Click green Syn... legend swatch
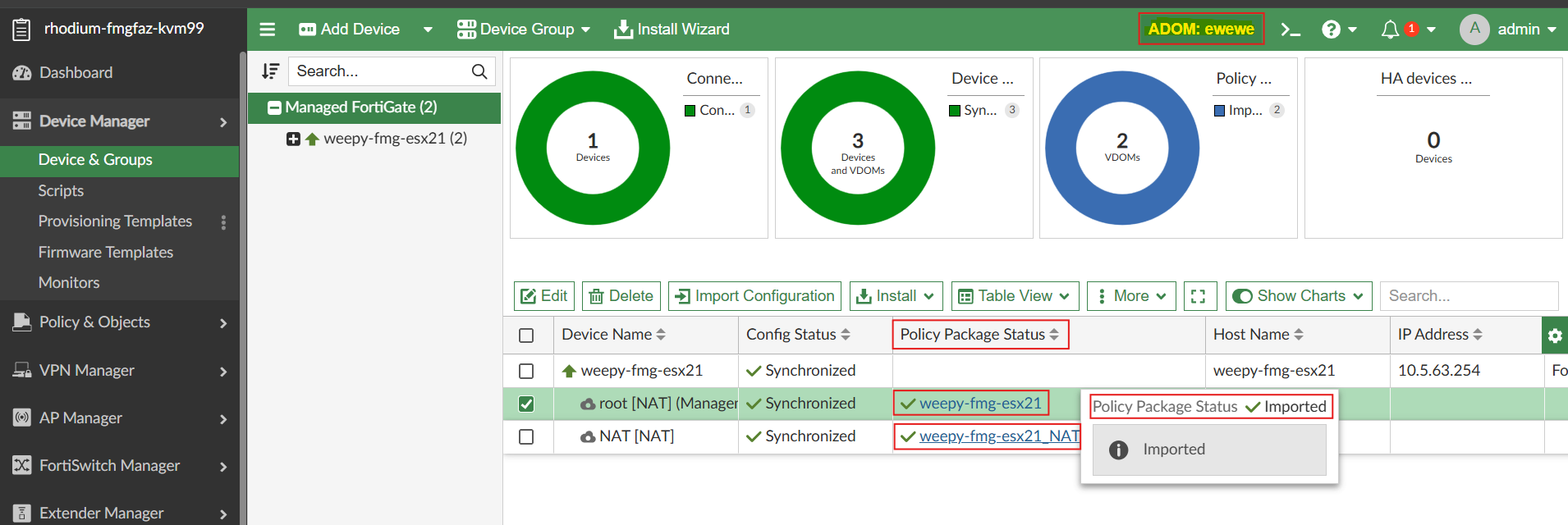The width and height of the screenshot is (1568, 525). click(x=955, y=111)
